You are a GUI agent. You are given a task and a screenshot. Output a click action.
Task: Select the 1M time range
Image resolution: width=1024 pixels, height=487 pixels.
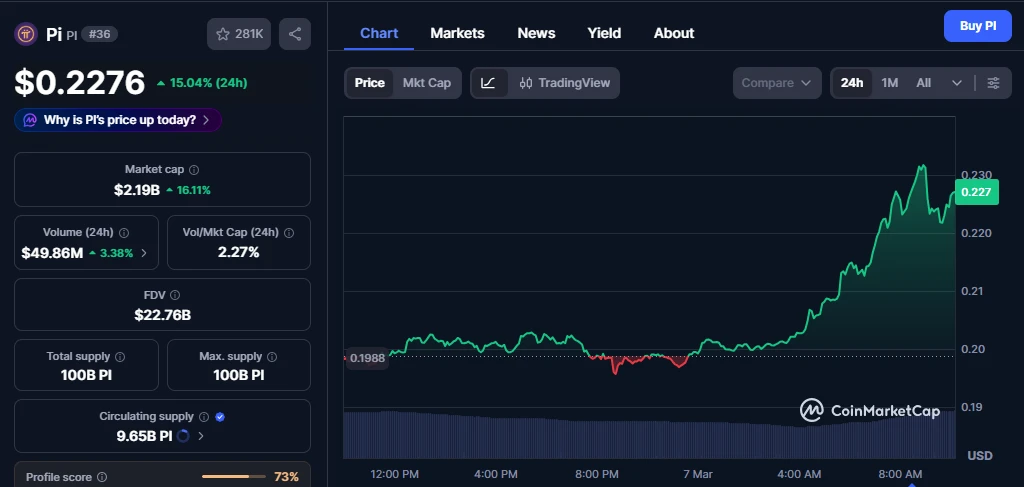[x=889, y=83]
